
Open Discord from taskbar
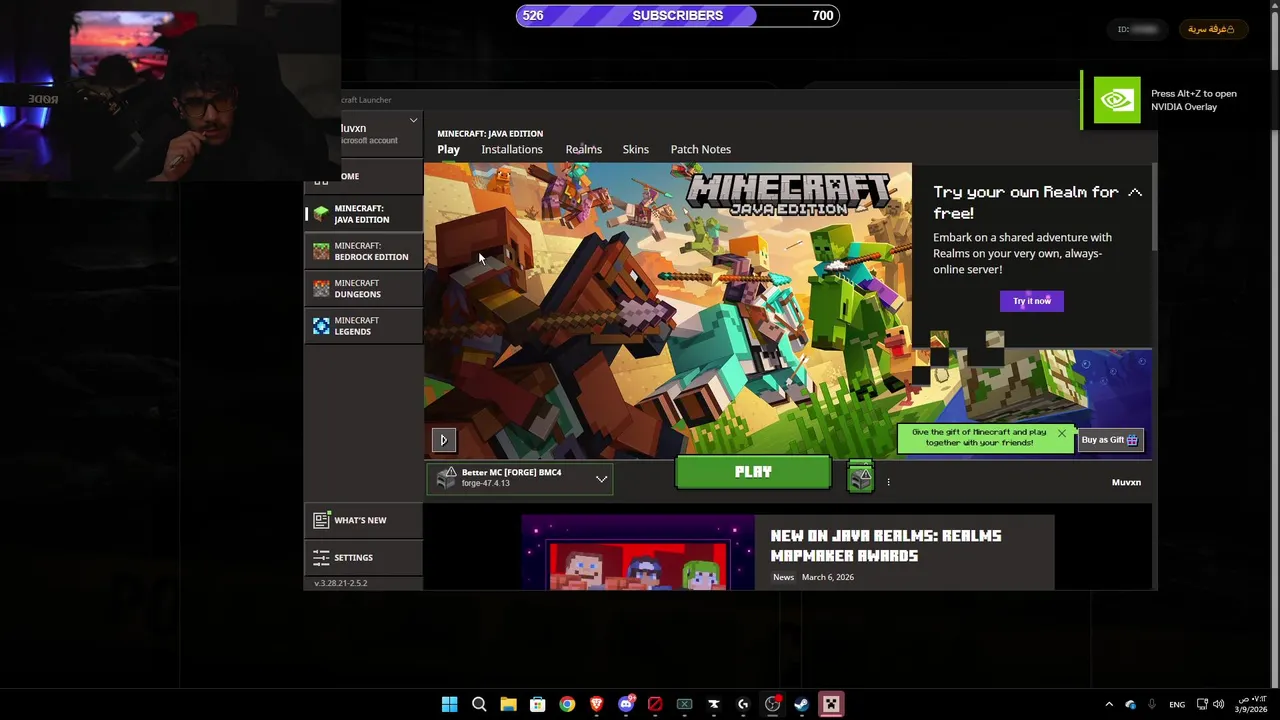pyautogui.click(x=626, y=704)
